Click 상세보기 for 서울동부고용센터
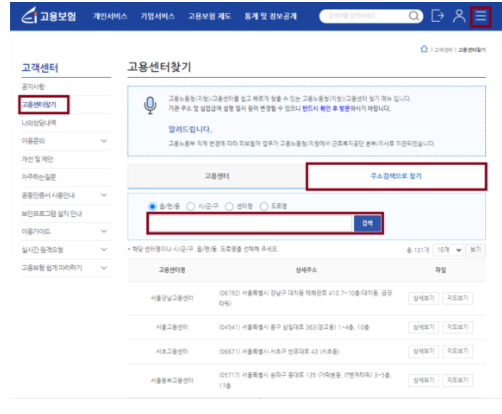 tap(424, 380)
